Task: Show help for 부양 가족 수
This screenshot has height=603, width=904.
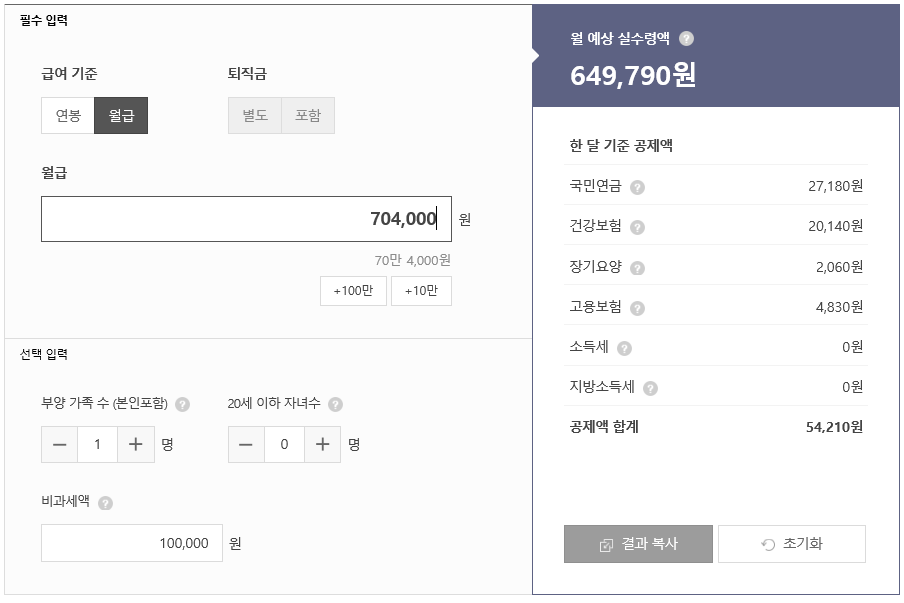Action: pos(182,405)
